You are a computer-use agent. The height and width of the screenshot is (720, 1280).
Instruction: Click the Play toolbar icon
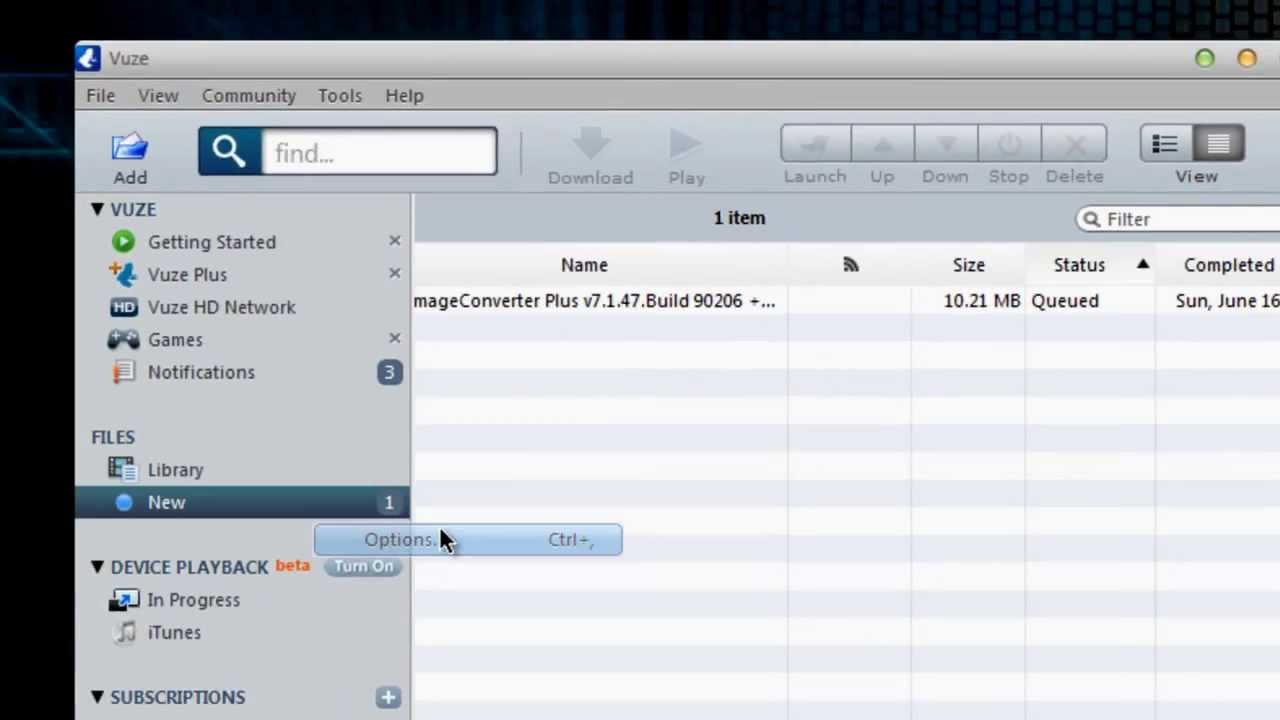(x=686, y=144)
